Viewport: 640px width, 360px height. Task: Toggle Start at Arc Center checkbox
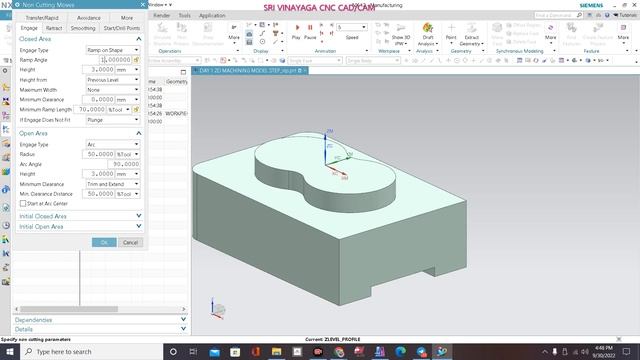click(x=23, y=203)
